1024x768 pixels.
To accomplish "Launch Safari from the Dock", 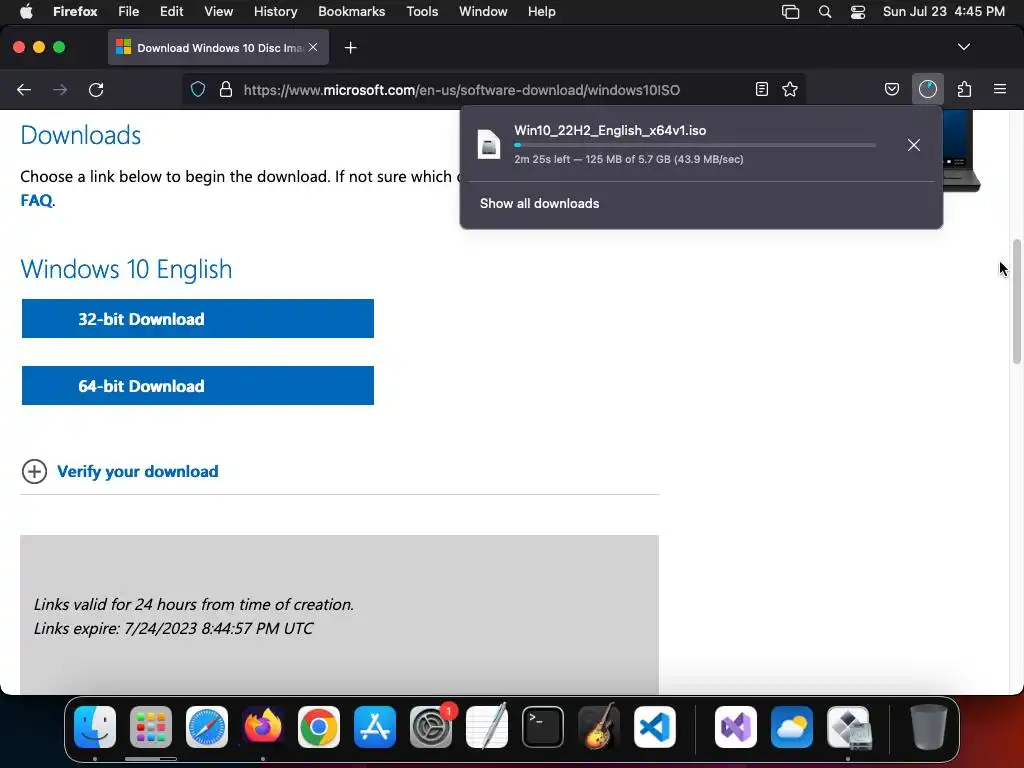I will [207, 727].
